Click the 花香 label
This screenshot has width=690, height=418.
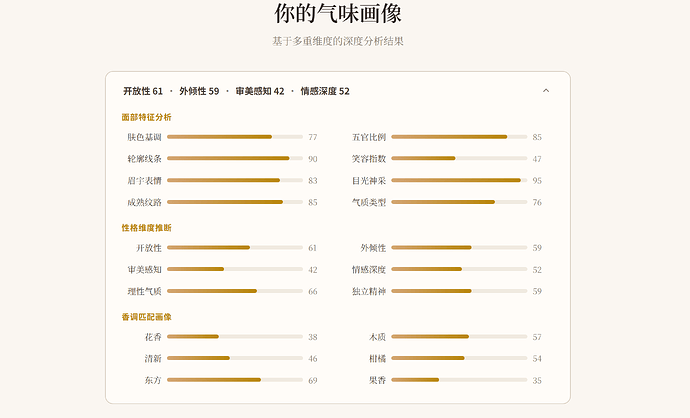point(153,337)
